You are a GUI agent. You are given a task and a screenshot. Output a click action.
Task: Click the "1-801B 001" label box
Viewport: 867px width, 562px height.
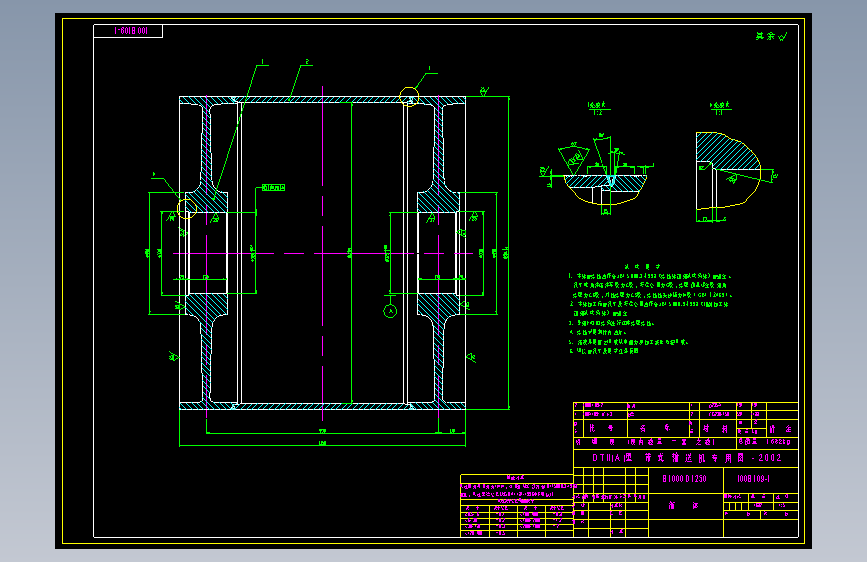128,31
